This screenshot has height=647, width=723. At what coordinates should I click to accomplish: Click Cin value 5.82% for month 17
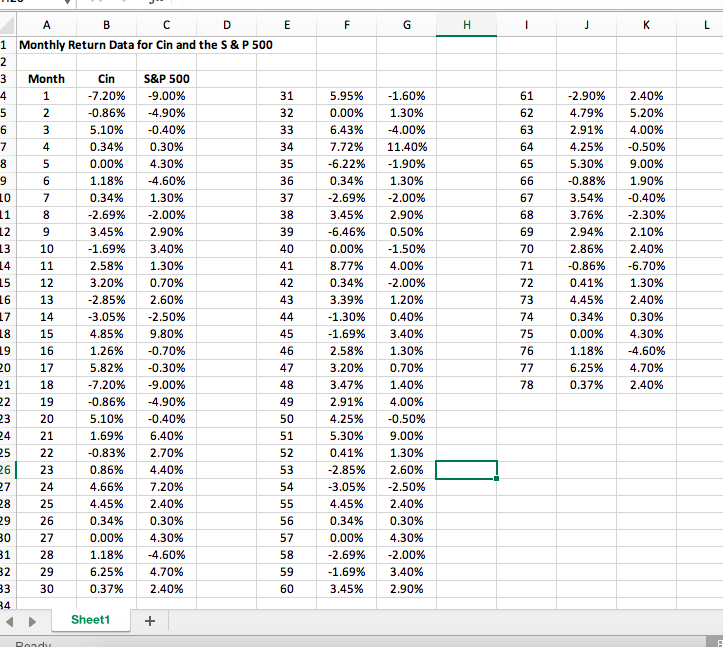[x=107, y=368]
